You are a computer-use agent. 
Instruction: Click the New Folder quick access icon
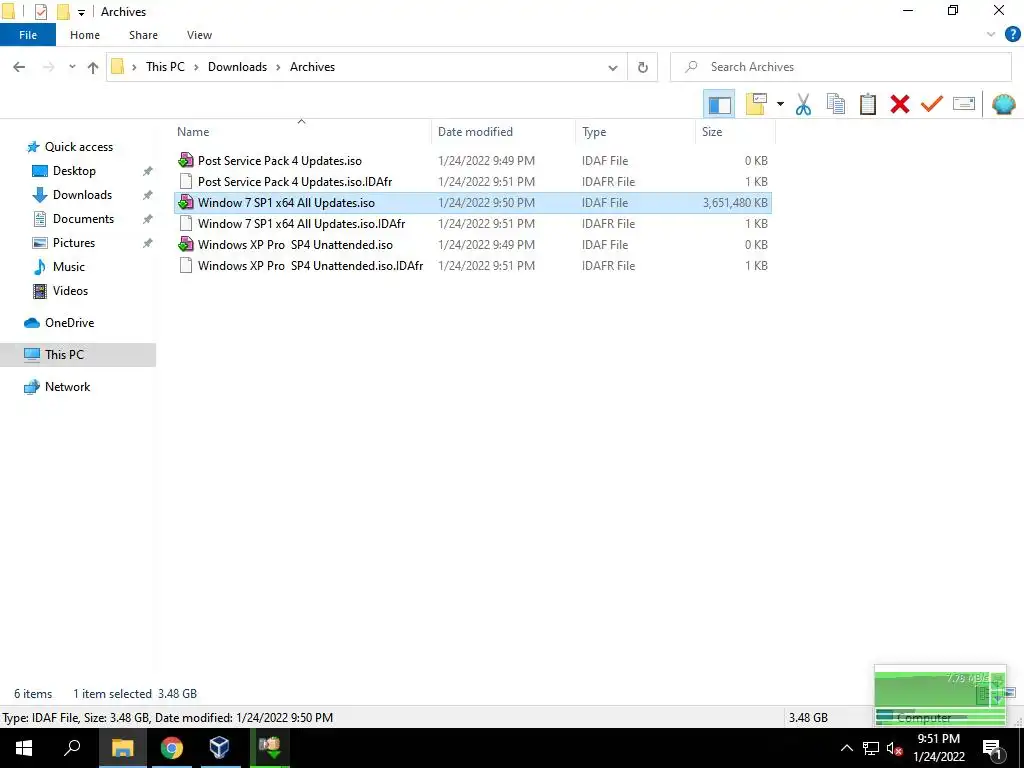coord(63,11)
